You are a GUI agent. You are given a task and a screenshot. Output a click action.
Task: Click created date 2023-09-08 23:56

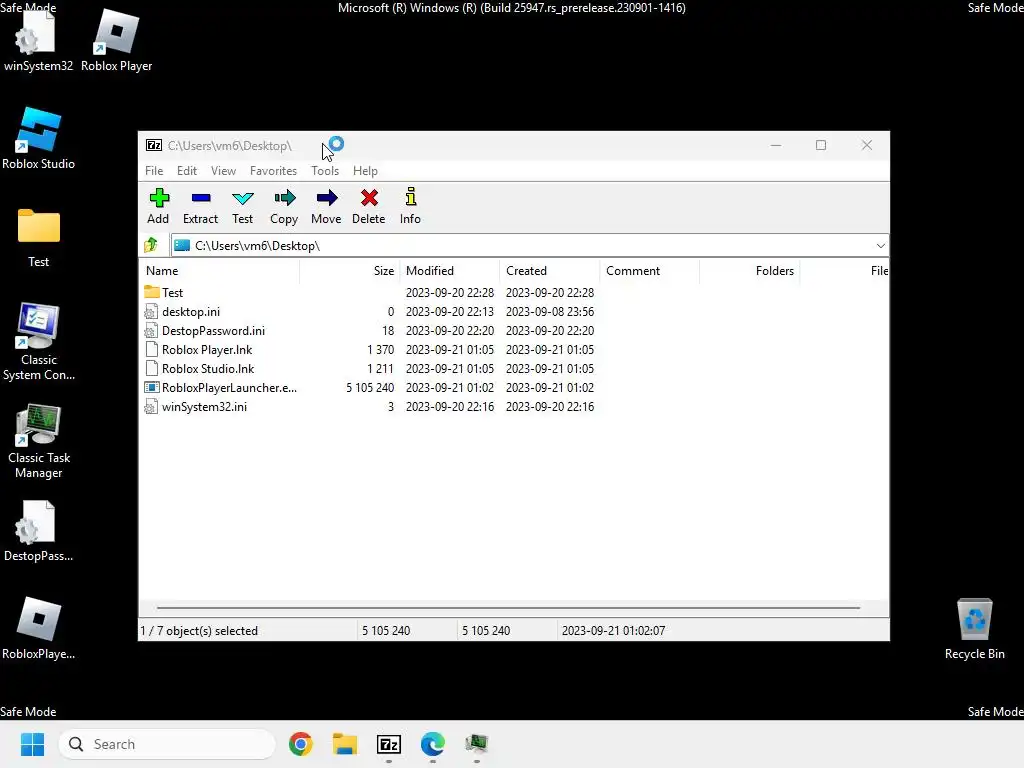click(x=550, y=312)
